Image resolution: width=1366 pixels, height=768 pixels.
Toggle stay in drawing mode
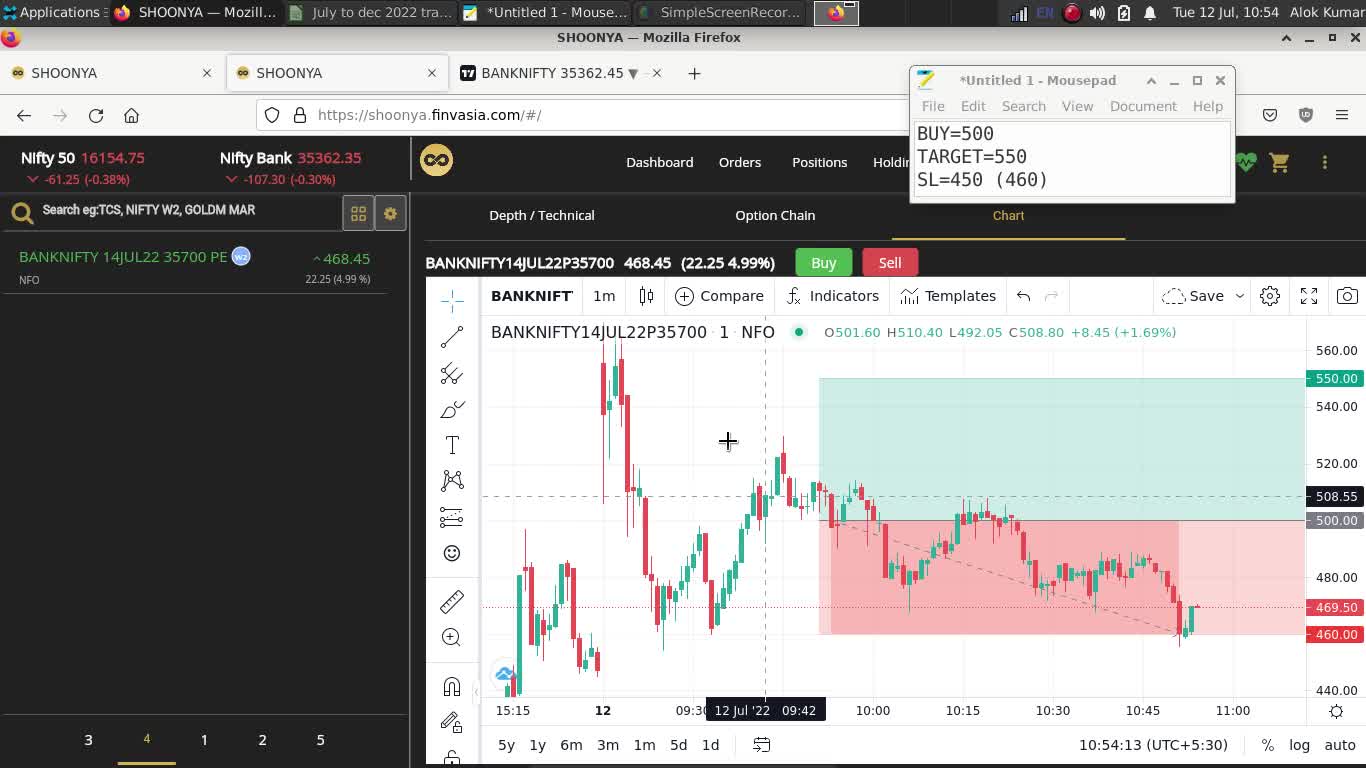tap(452, 722)
